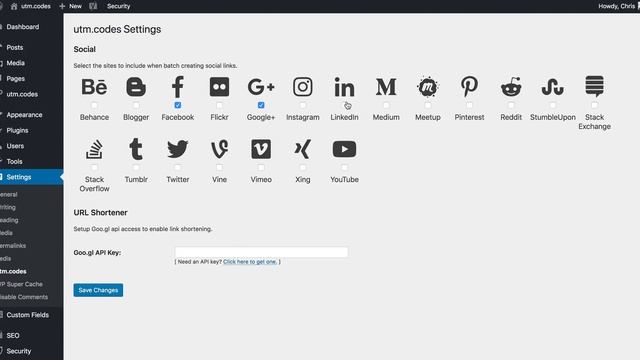Click the Medium logo icon
Screen dimensions: 640x360
click(x=386, y=87)
